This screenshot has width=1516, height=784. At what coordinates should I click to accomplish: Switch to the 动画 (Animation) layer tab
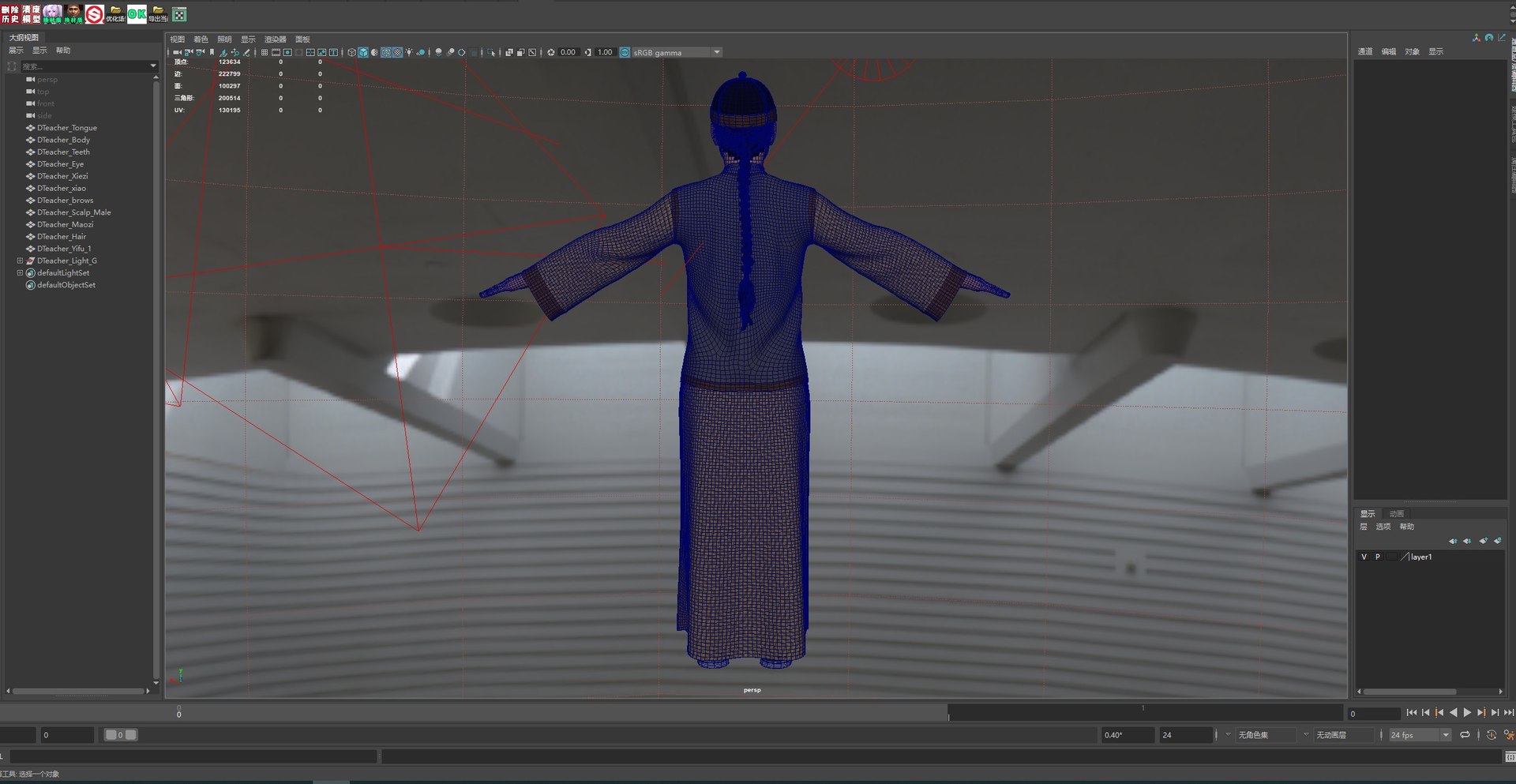point(1396,514)
